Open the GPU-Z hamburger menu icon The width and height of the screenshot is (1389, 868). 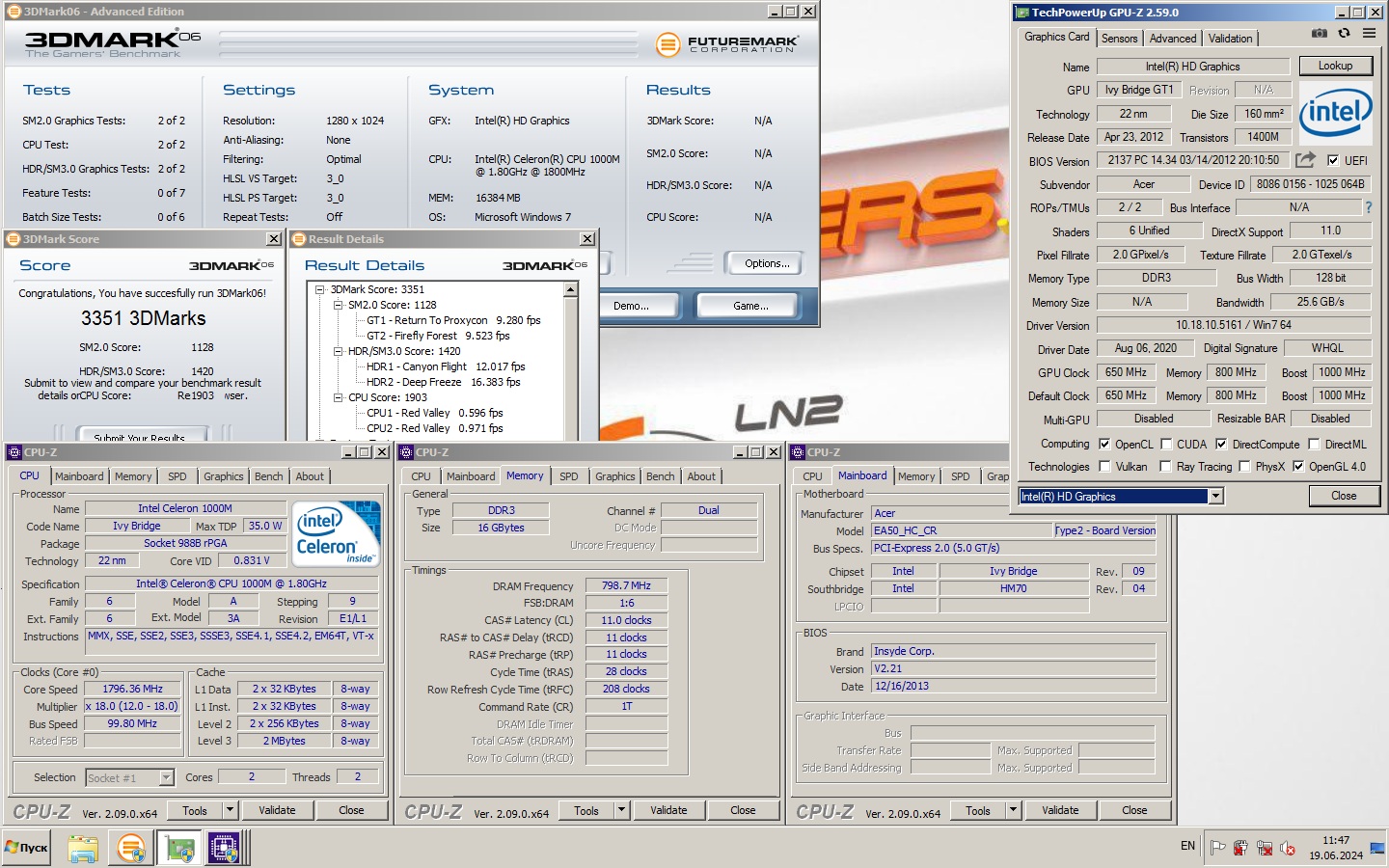tap(1369, 34)
